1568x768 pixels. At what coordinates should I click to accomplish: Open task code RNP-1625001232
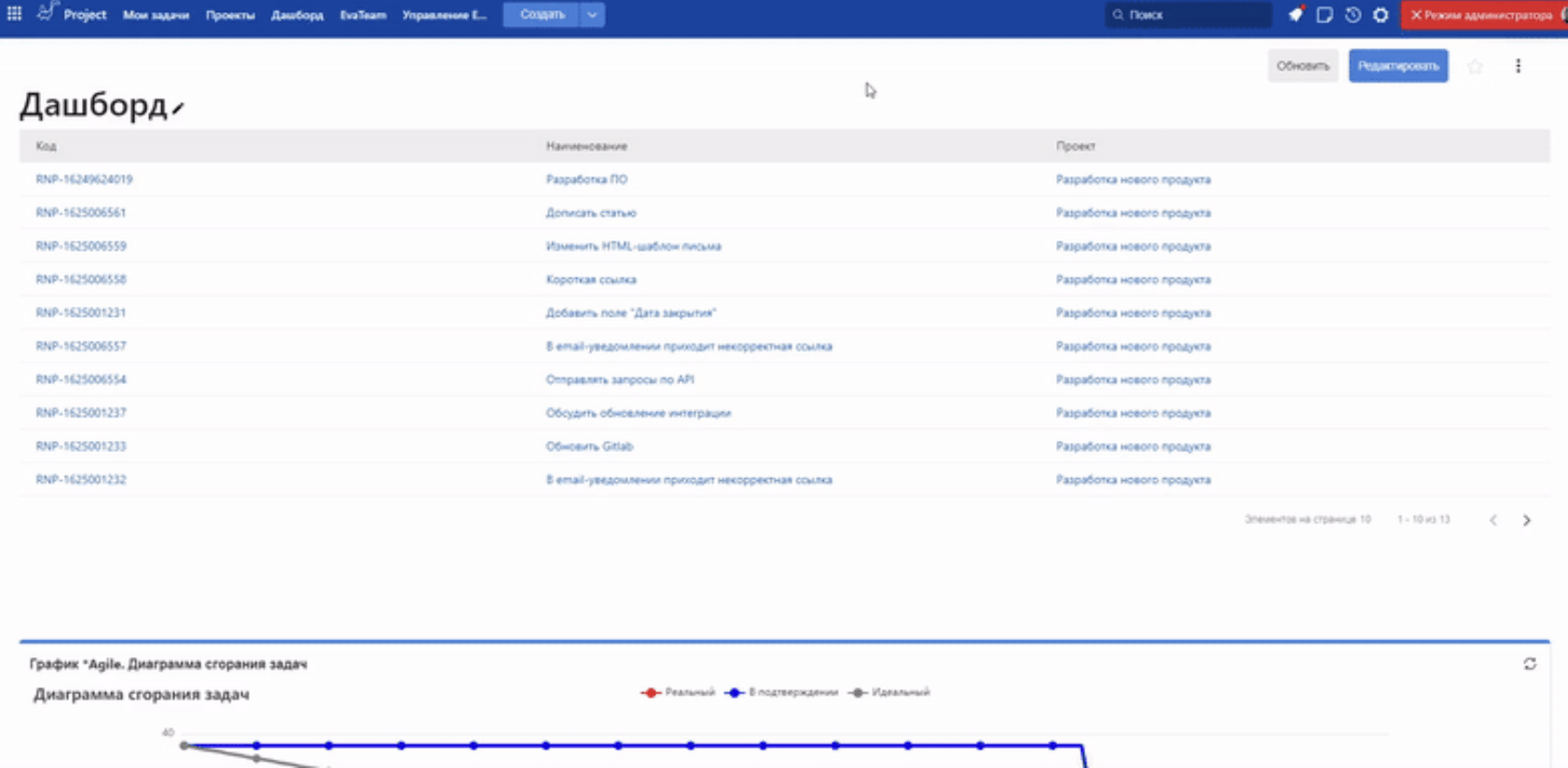pyautogui.click(x=81, y=480)
